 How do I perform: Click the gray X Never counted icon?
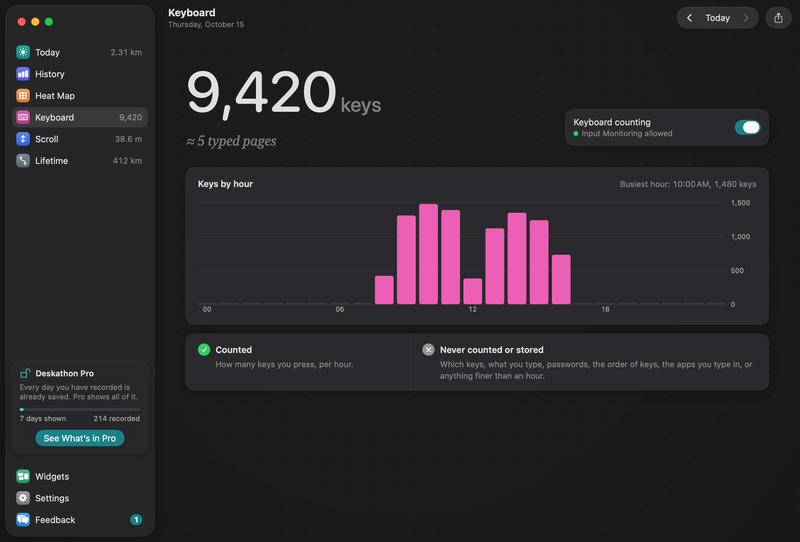pyautogui.click(x=429, y=350)
